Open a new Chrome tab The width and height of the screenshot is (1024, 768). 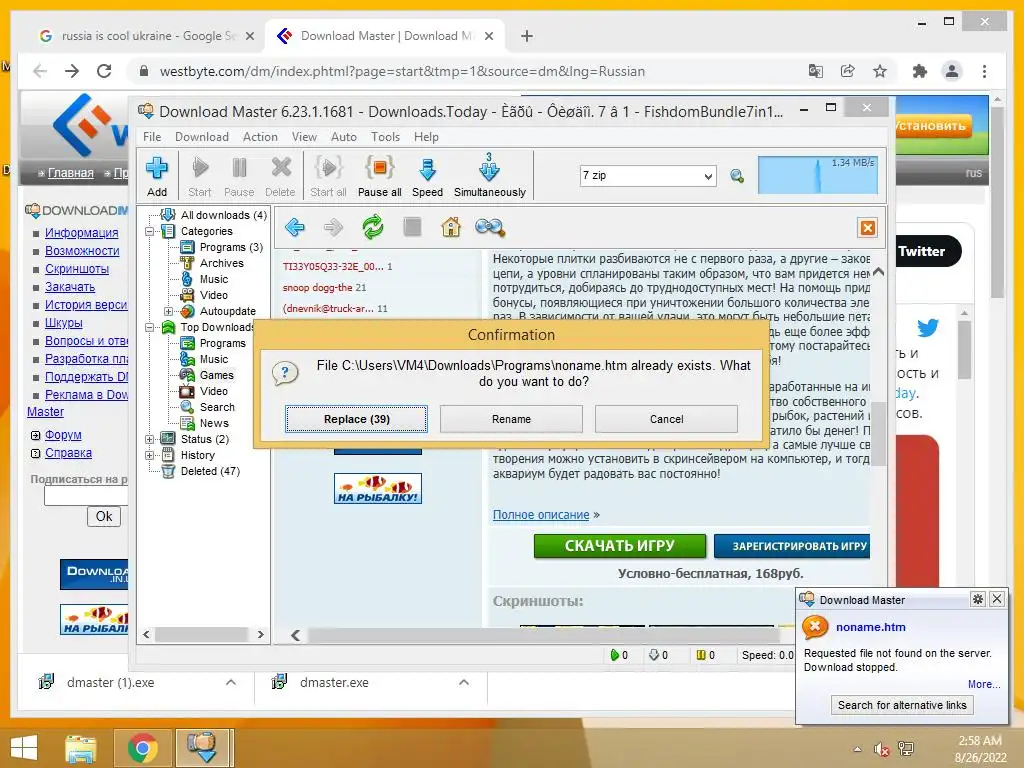tap(527, 36)
